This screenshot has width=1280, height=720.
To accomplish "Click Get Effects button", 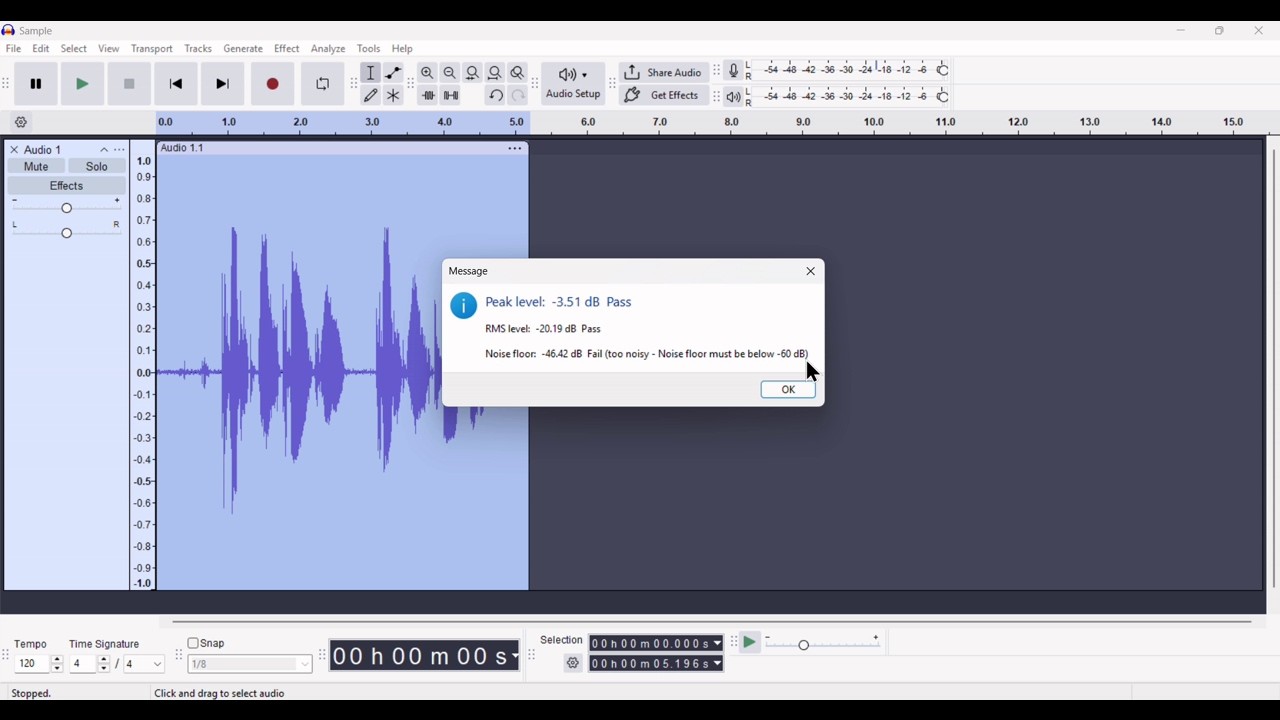I will [x=663, y=96].
